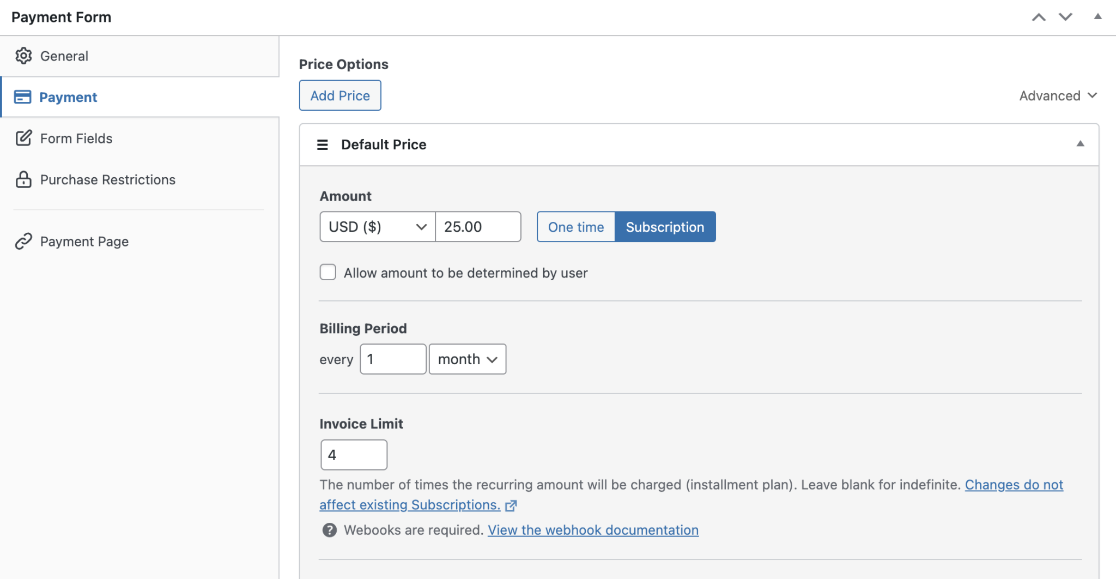Viewport: 1116px width, 579px height.
Task: Grab the Default Price drag handle icon
Action: click(322, 144)
